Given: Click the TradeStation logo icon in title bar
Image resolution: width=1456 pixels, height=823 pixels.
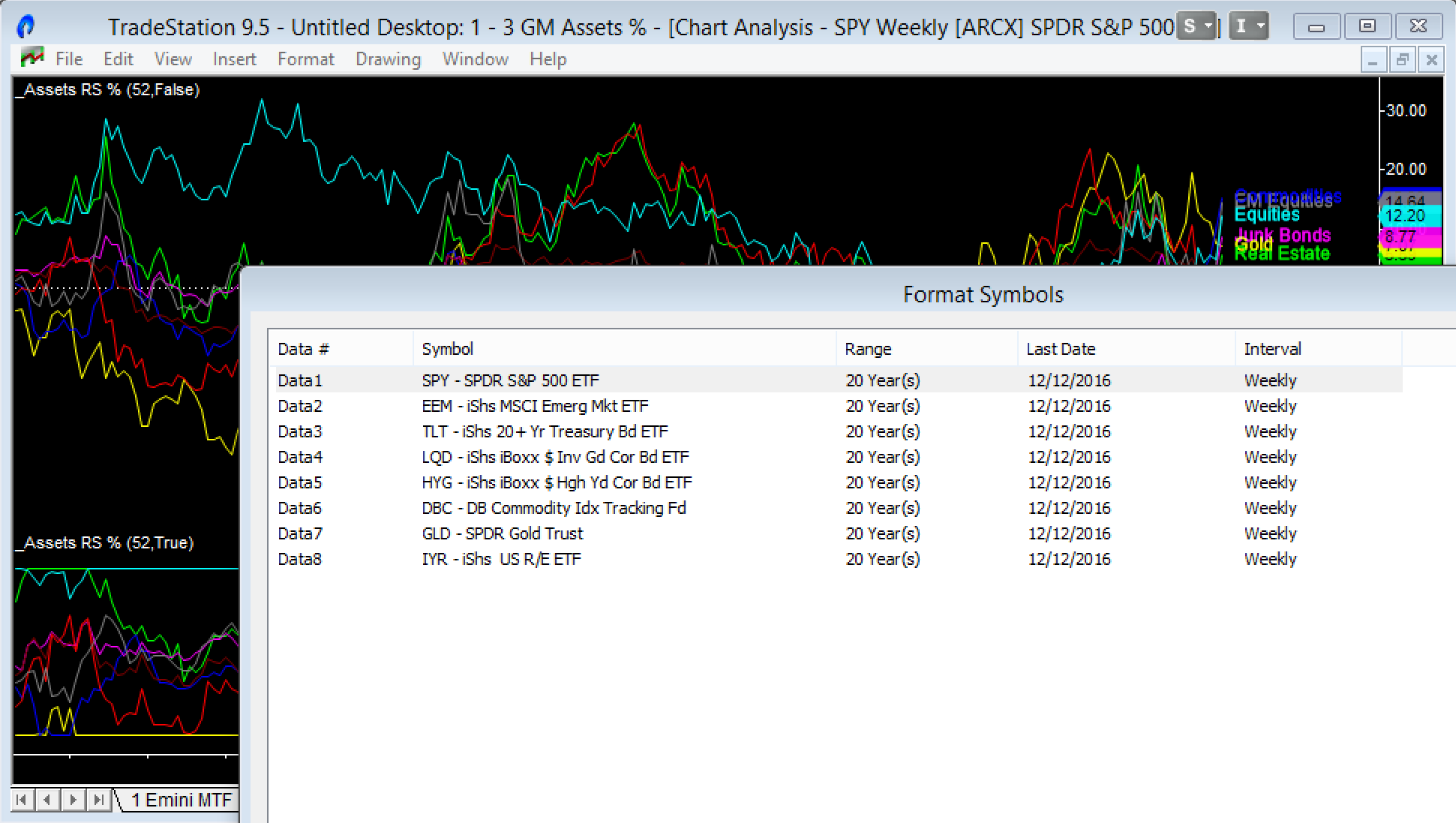Looking at the screenshot, I should (26, 27).
